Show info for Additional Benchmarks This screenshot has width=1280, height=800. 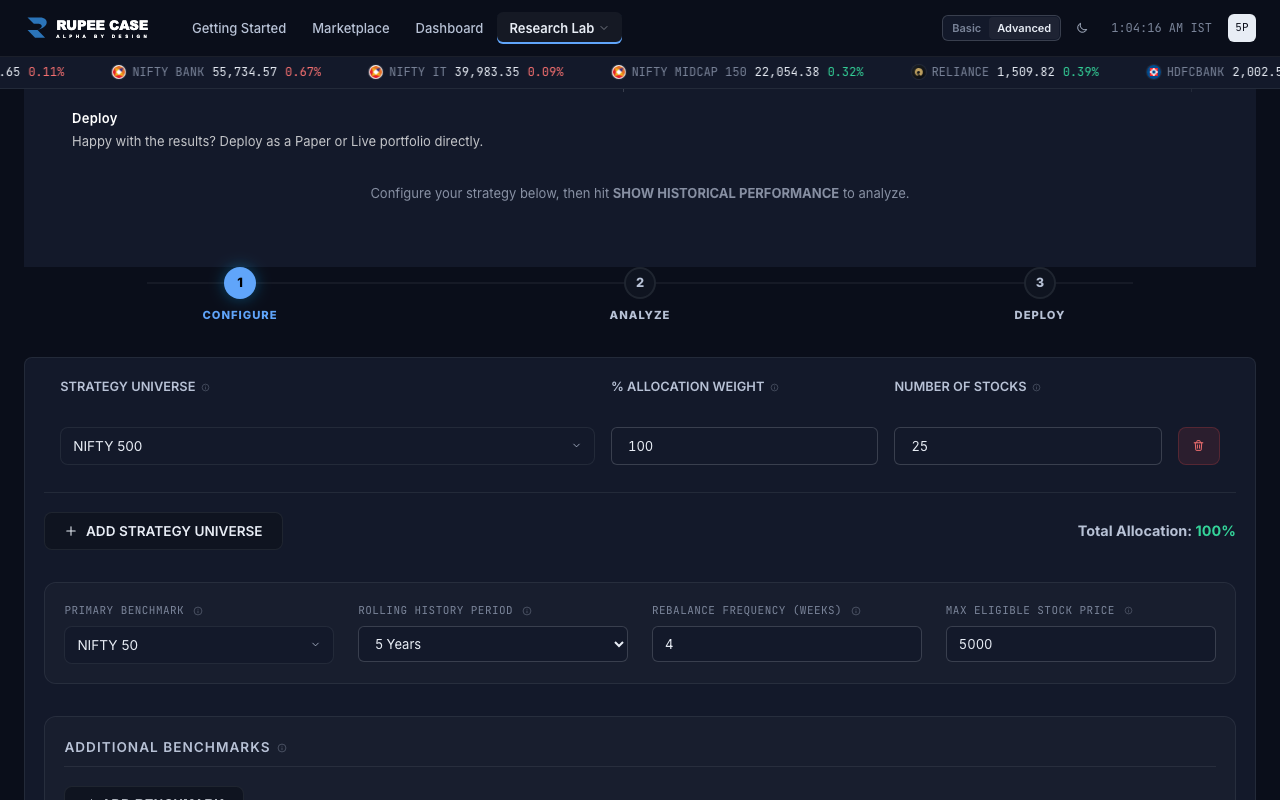(282, 748)
